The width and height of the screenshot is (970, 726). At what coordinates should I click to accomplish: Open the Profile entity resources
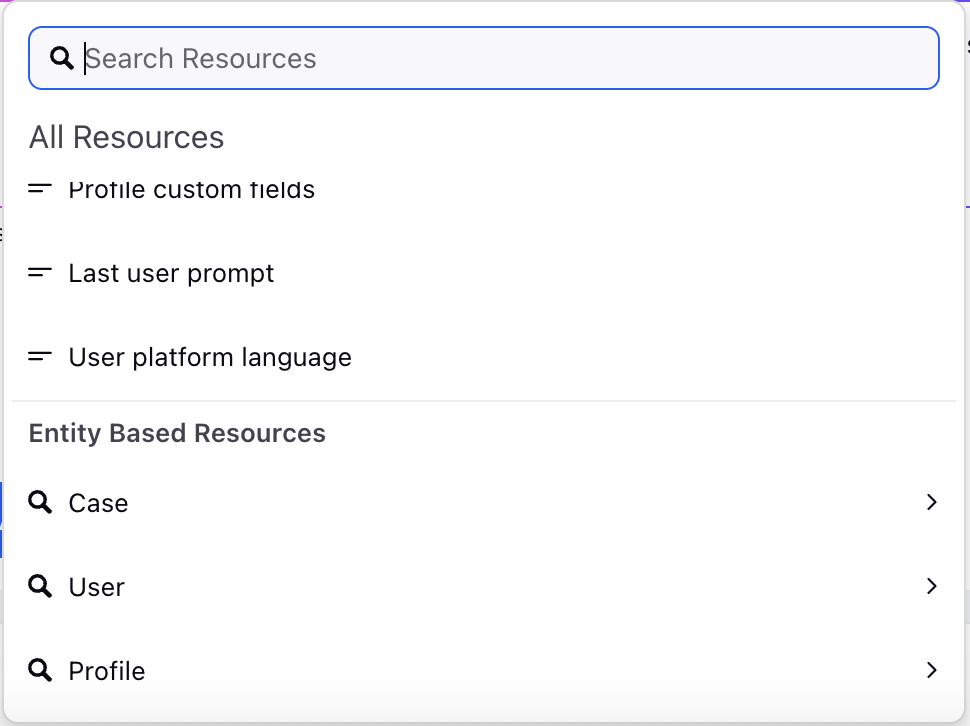(x=484, y=671)
